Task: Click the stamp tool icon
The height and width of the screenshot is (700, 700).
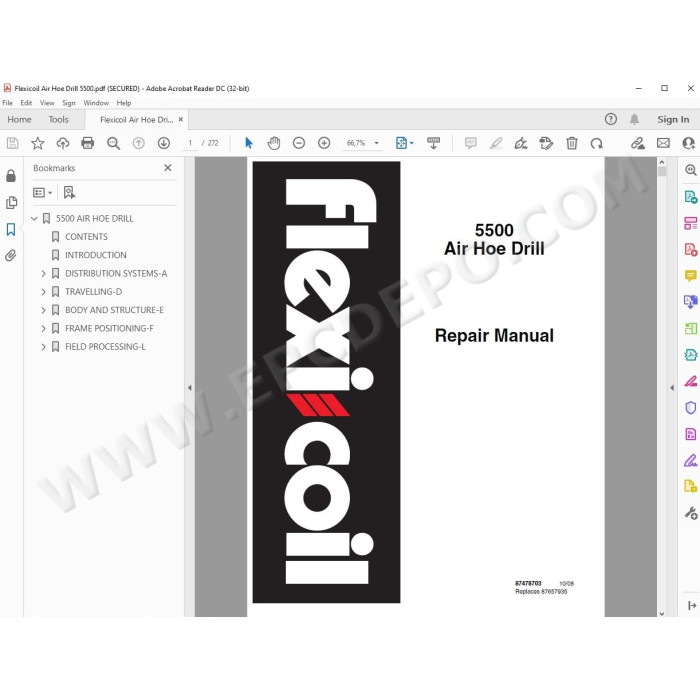Action: pyautogui.click(x=546, y=143)
